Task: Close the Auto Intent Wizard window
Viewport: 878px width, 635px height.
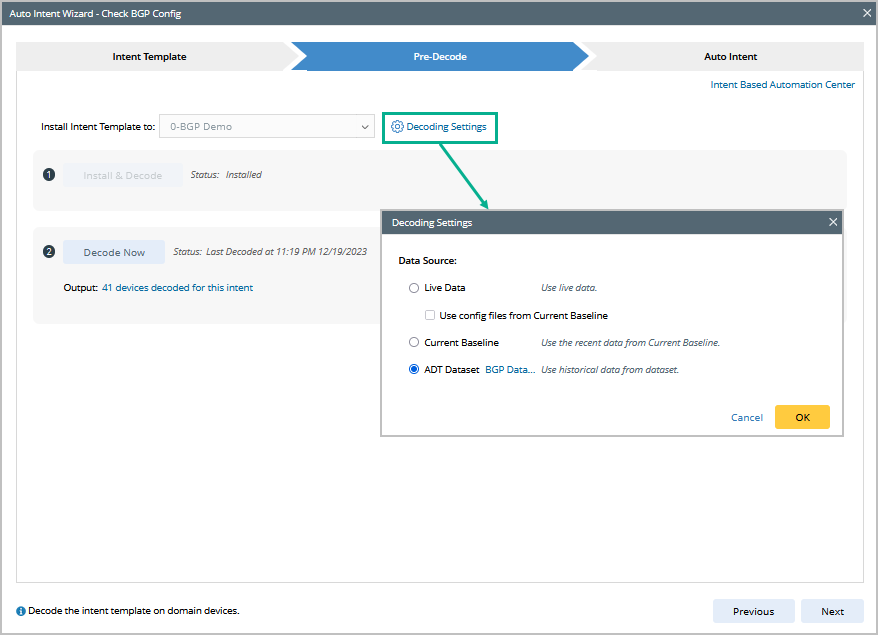Action: point(867,13)
